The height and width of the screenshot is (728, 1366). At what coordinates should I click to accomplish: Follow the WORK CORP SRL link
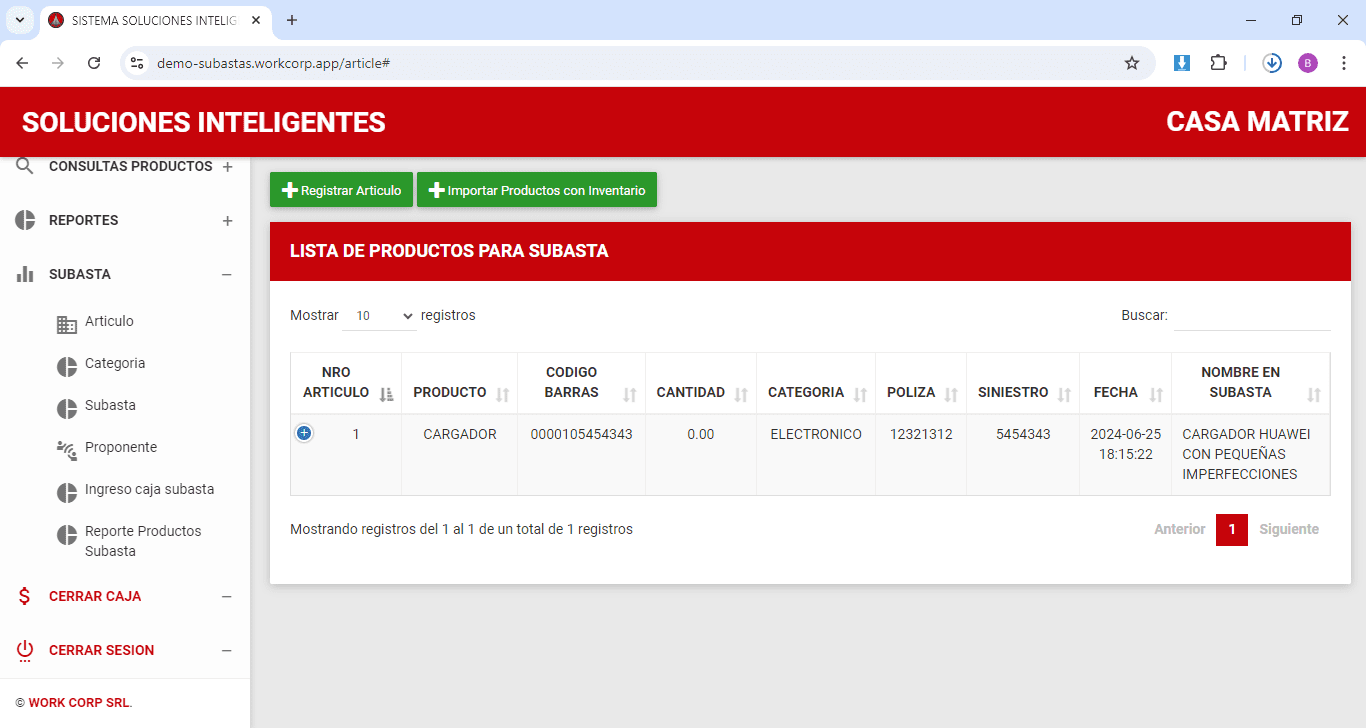pyautogui.click(x=79, y=703)
